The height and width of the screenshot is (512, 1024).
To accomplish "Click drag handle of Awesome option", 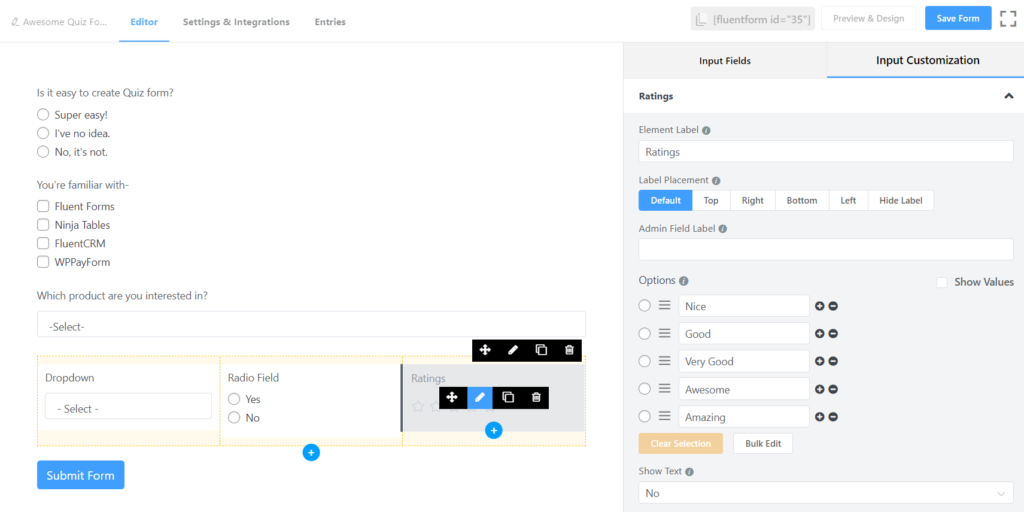I will tap(664, 389).
